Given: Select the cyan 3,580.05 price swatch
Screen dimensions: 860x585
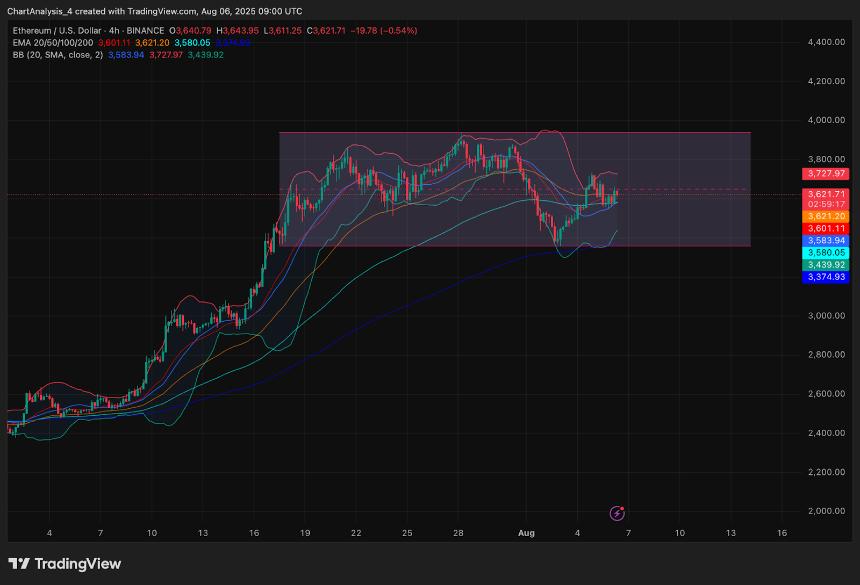Looking at the screenshot, I should coord(826,253).
